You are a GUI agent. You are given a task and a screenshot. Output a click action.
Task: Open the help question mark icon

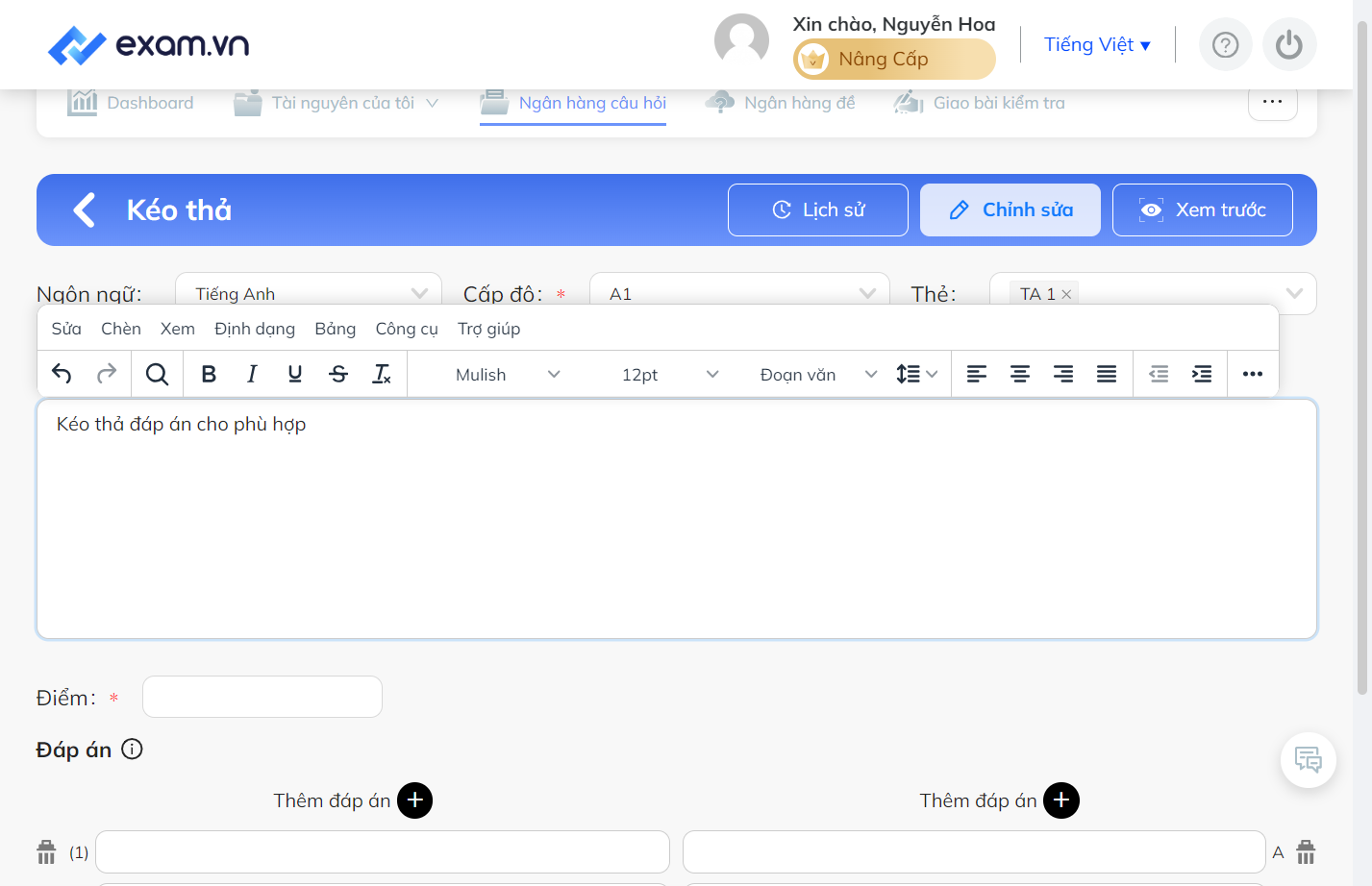1225,44
